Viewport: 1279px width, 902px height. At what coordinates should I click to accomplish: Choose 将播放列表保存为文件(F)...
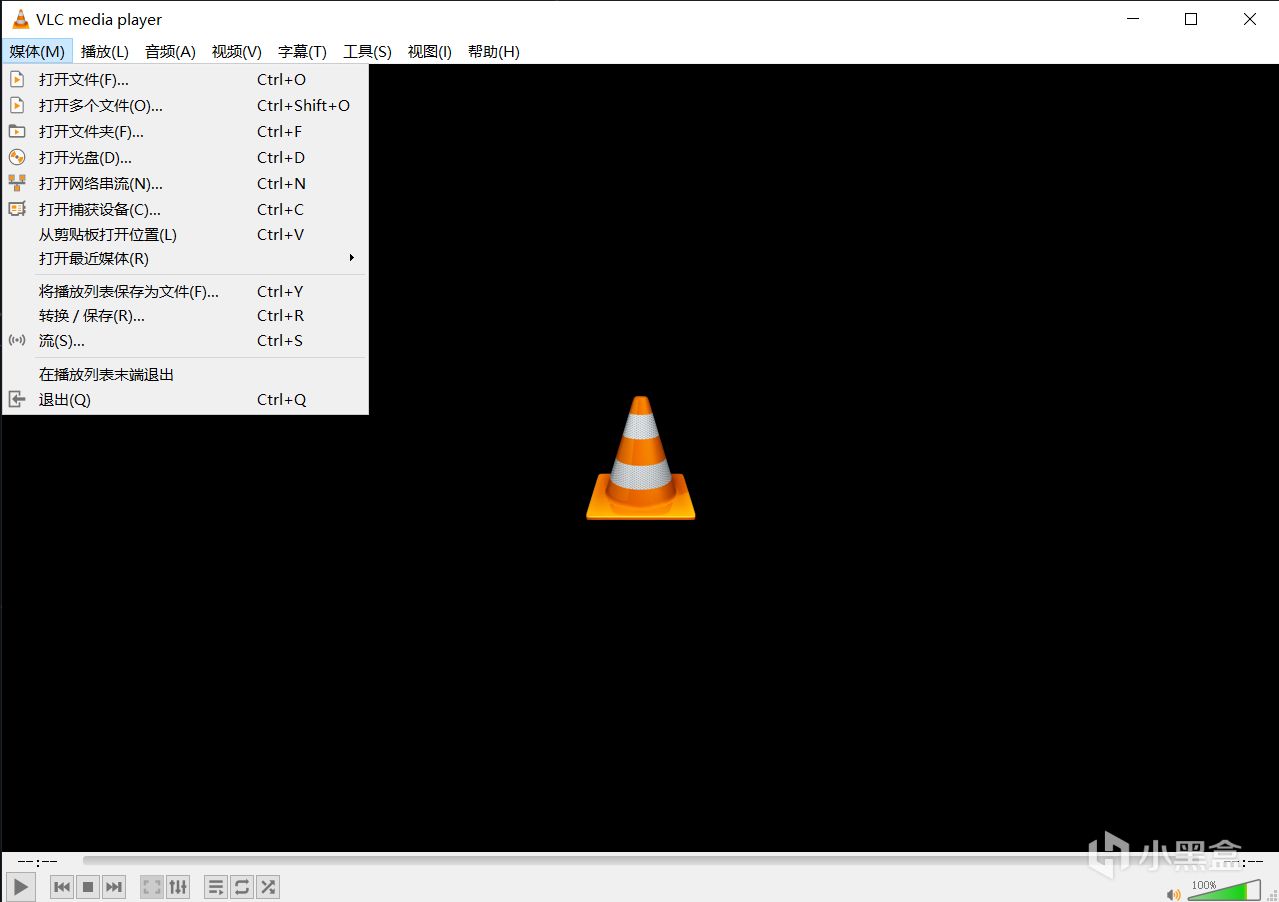coord(185,291)
